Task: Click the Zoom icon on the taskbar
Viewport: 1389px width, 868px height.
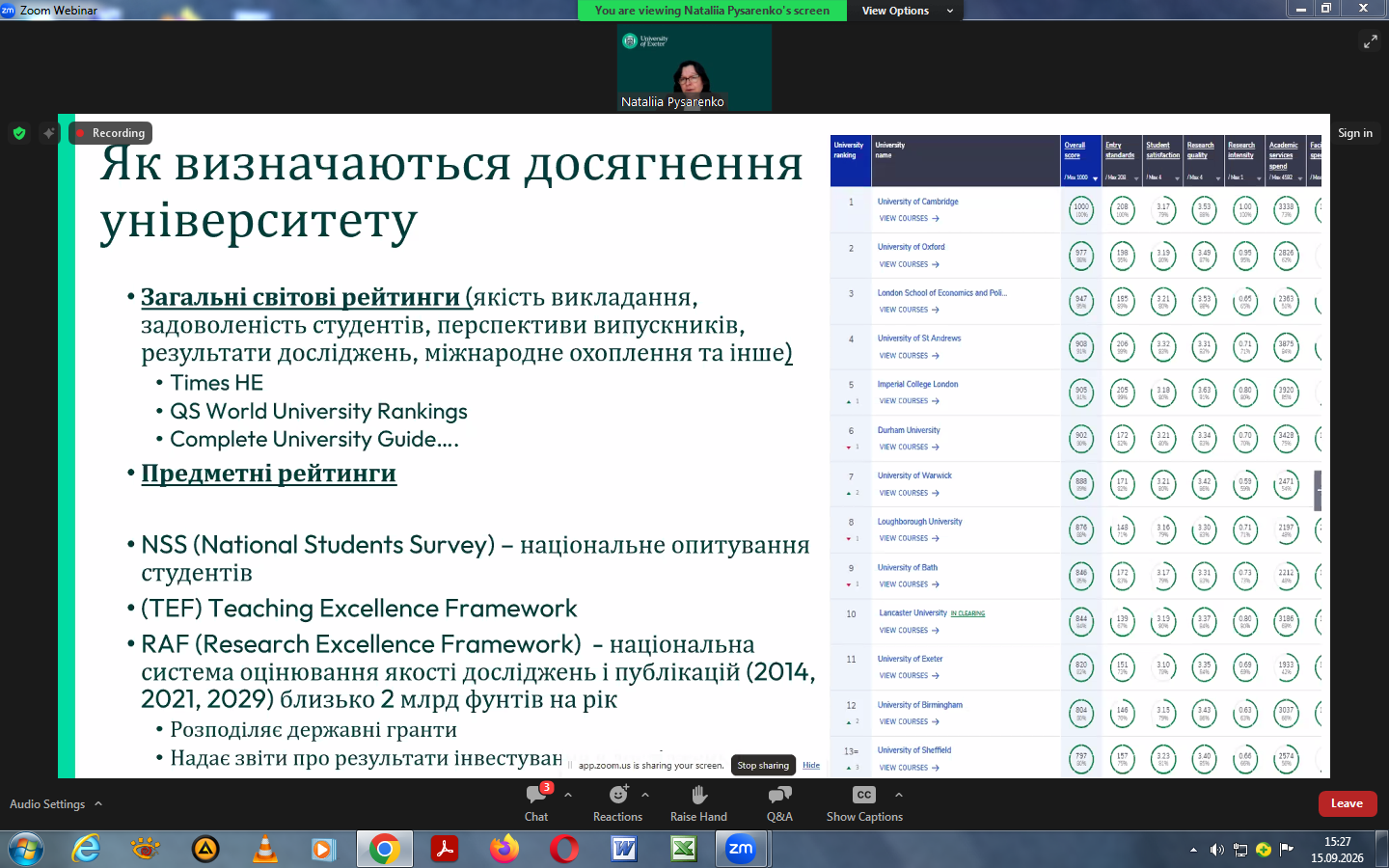Action: pyautogui.click(x=741, y=849)
